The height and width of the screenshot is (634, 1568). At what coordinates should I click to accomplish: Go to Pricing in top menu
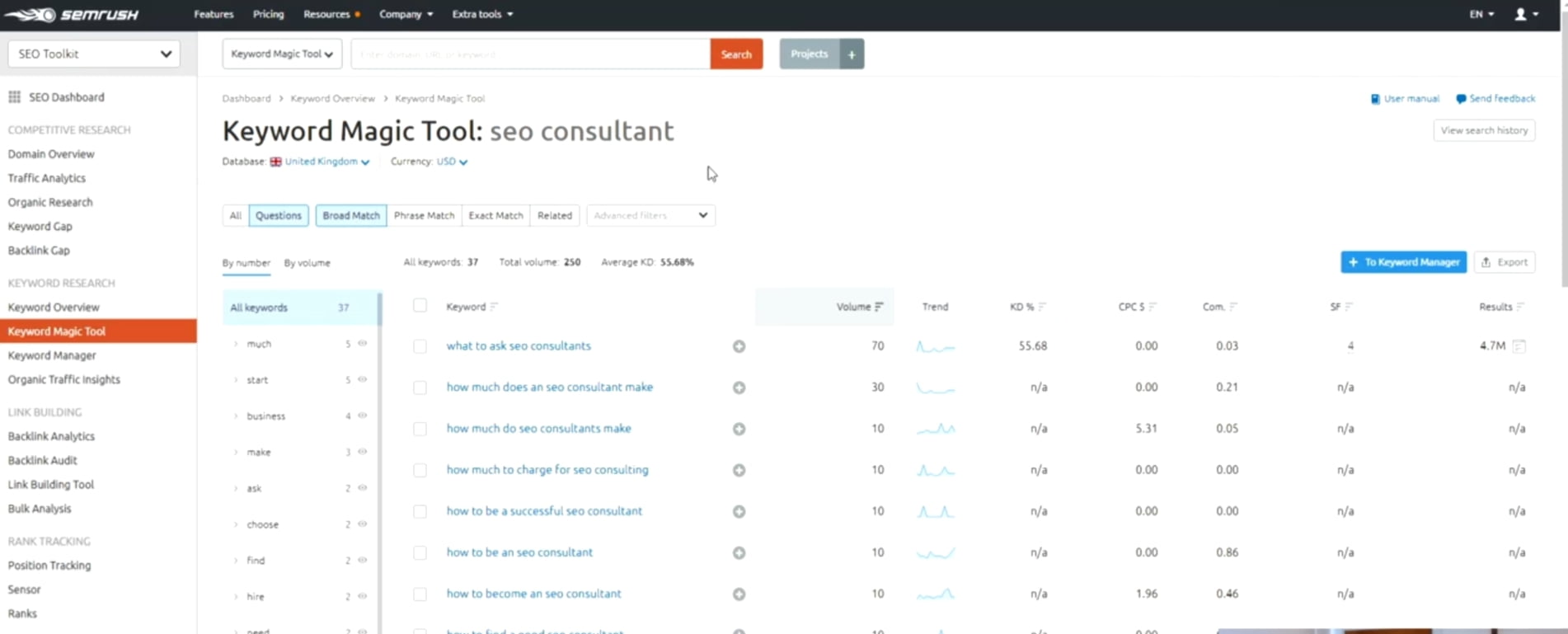click(268, 14)
